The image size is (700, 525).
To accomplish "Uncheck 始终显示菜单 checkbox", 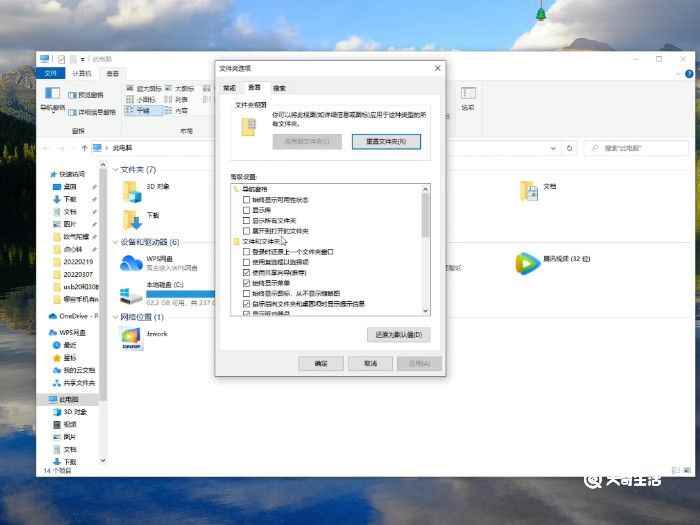I will [246, 283].
